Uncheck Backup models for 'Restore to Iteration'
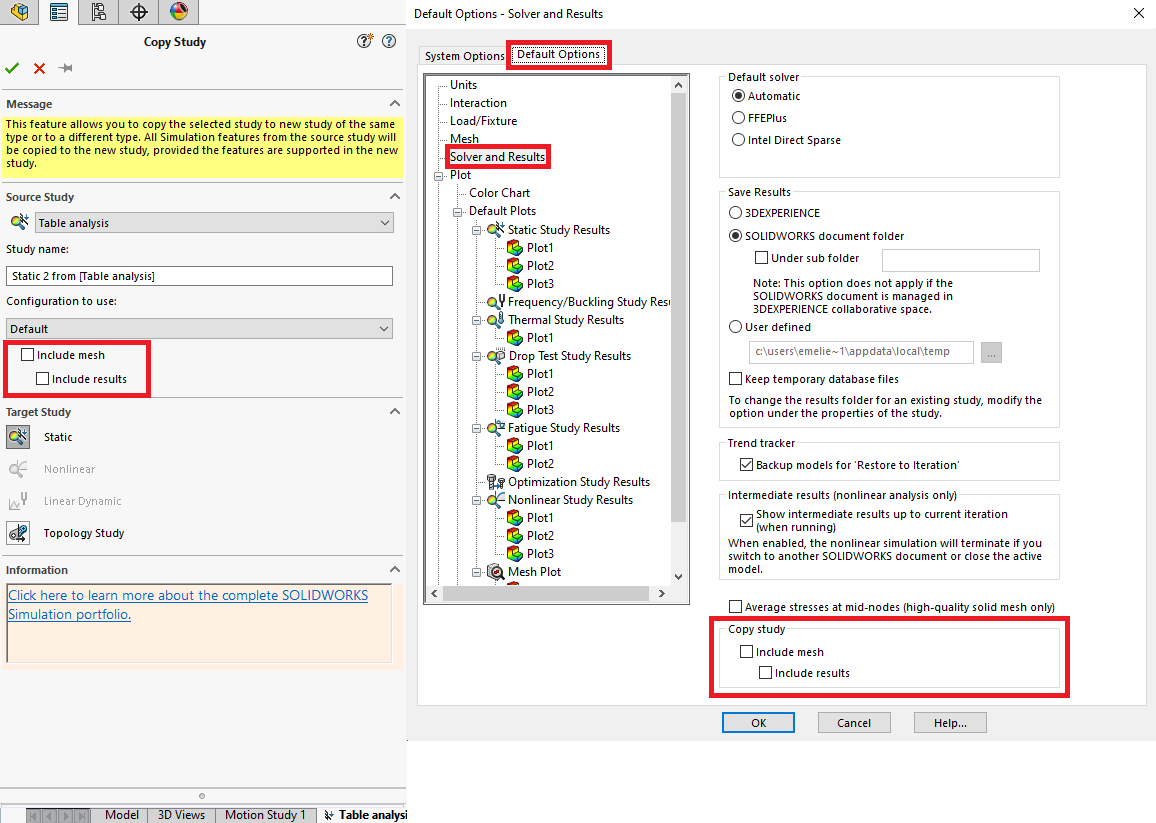The image size is (1156, 823). 746,465
